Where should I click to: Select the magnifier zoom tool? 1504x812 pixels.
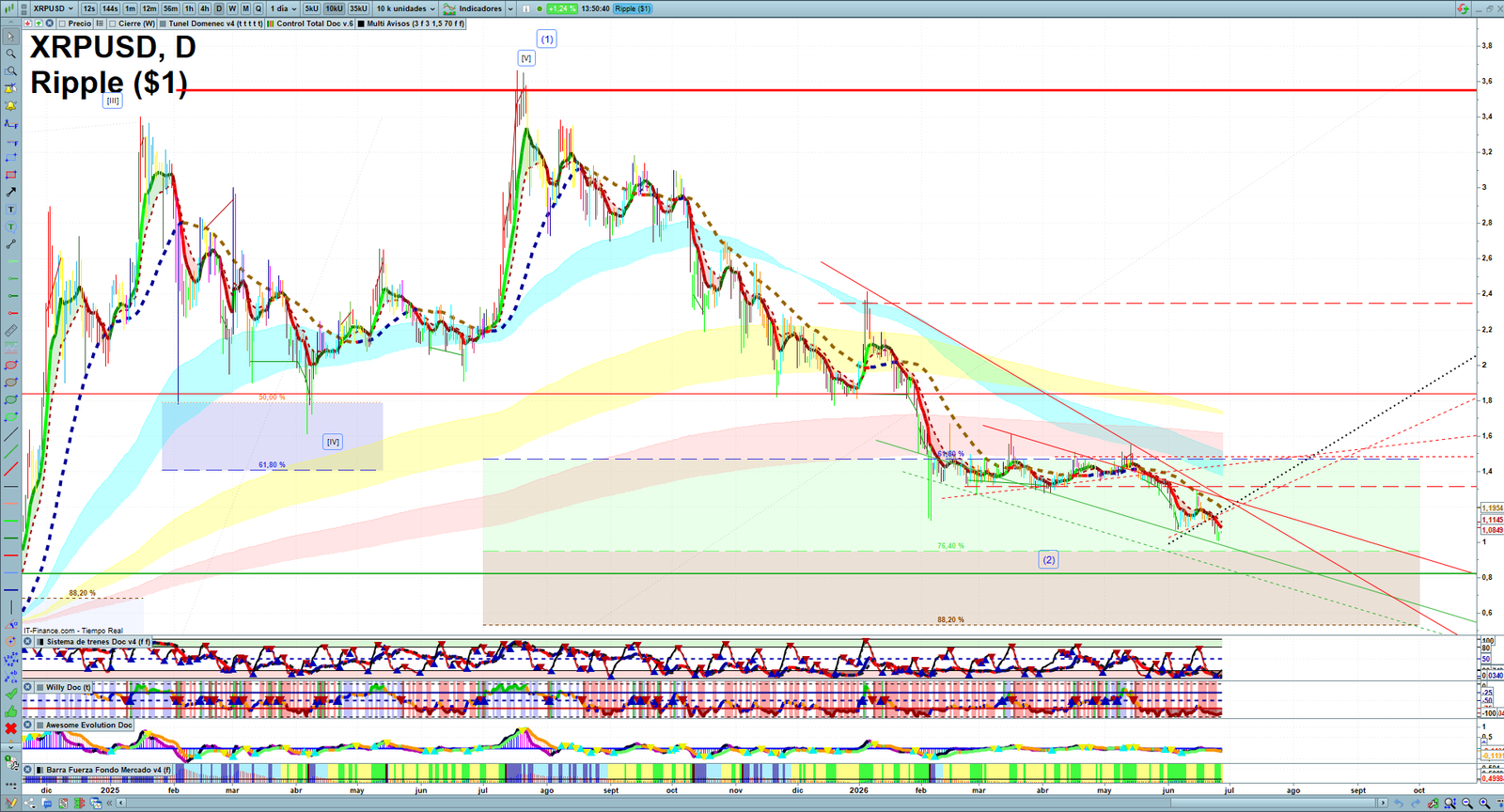click(x=11, y=54)
